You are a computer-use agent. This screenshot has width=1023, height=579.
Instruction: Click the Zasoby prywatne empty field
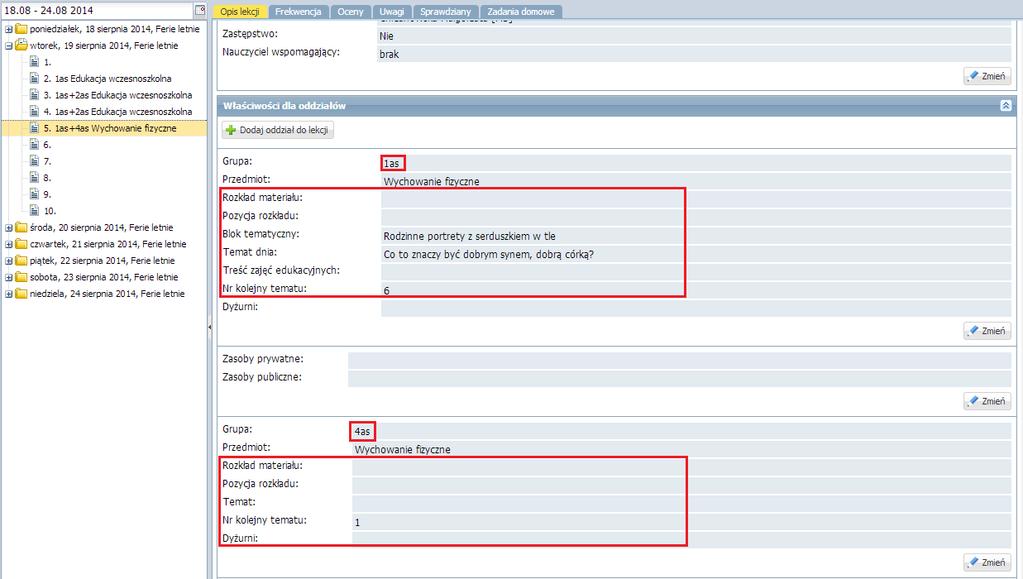[x=679, y=359]
